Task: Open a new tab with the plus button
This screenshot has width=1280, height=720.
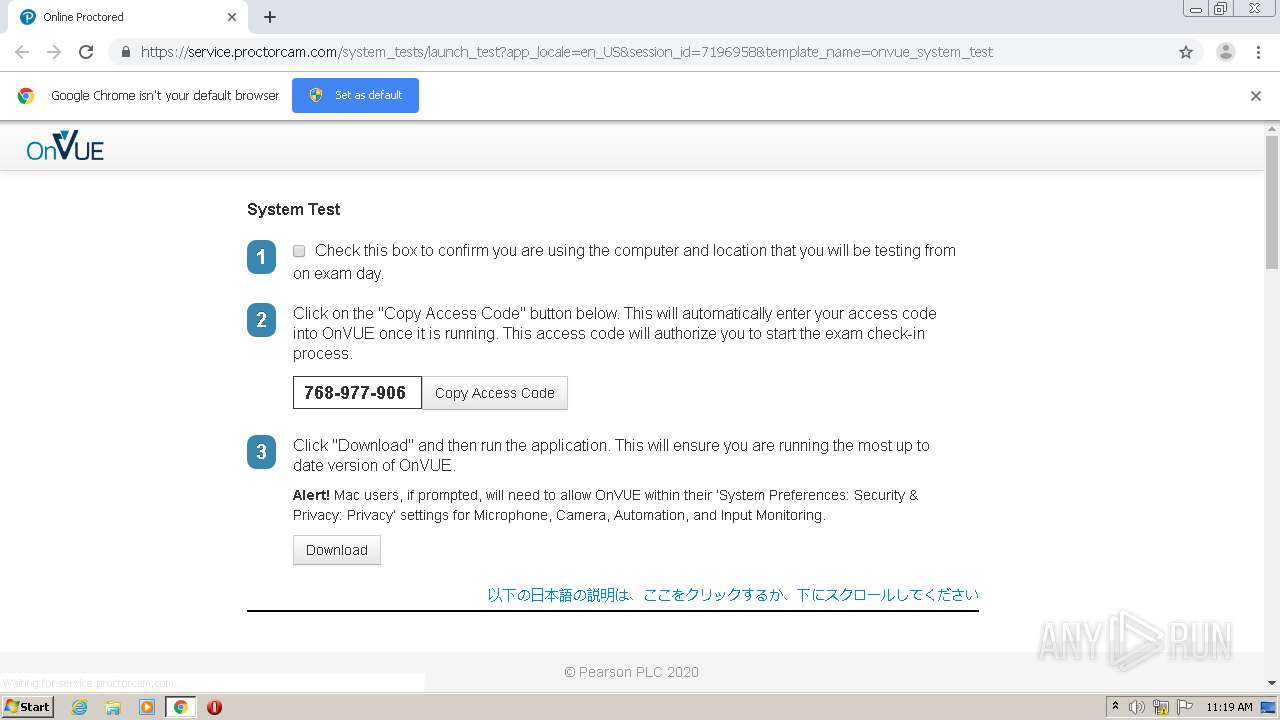Action: pyautogui.click(x=270, y=17)
